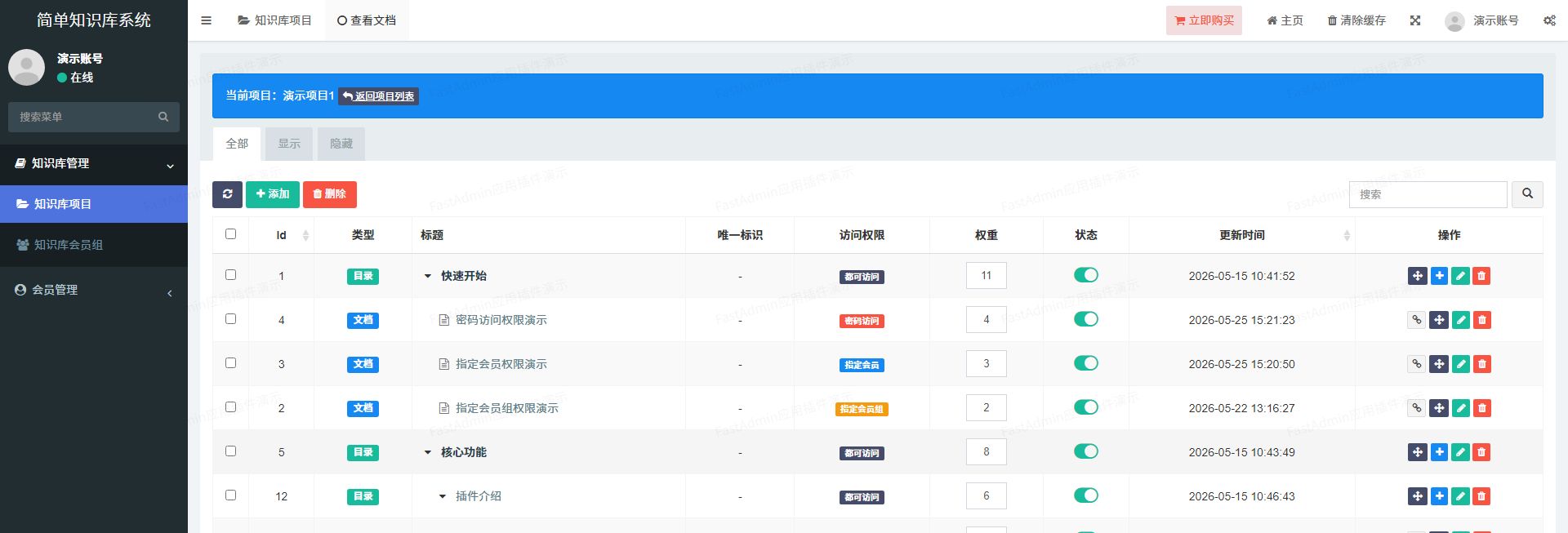1568x533 pixels.
Task: Select 知识库项目 in sidebar menu
Action: (x=94, y=204)
